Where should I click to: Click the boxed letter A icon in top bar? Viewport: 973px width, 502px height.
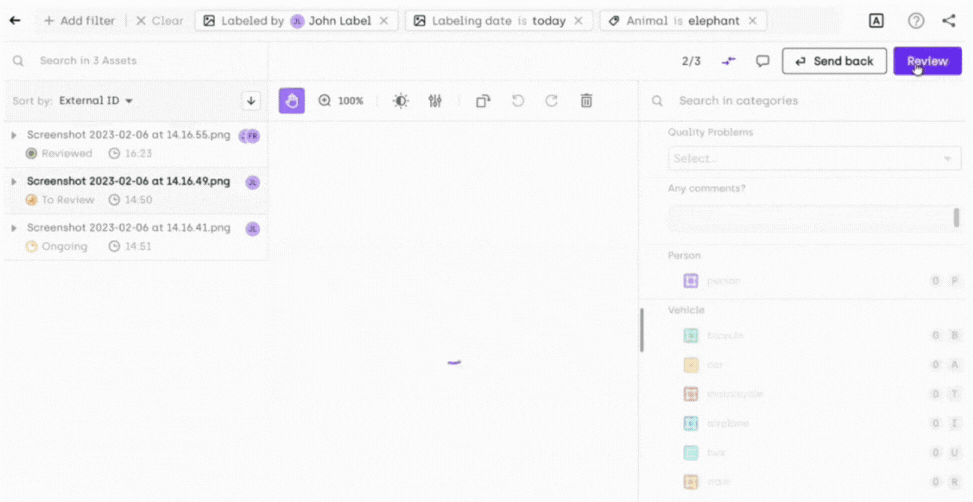[x=876, y=20]
